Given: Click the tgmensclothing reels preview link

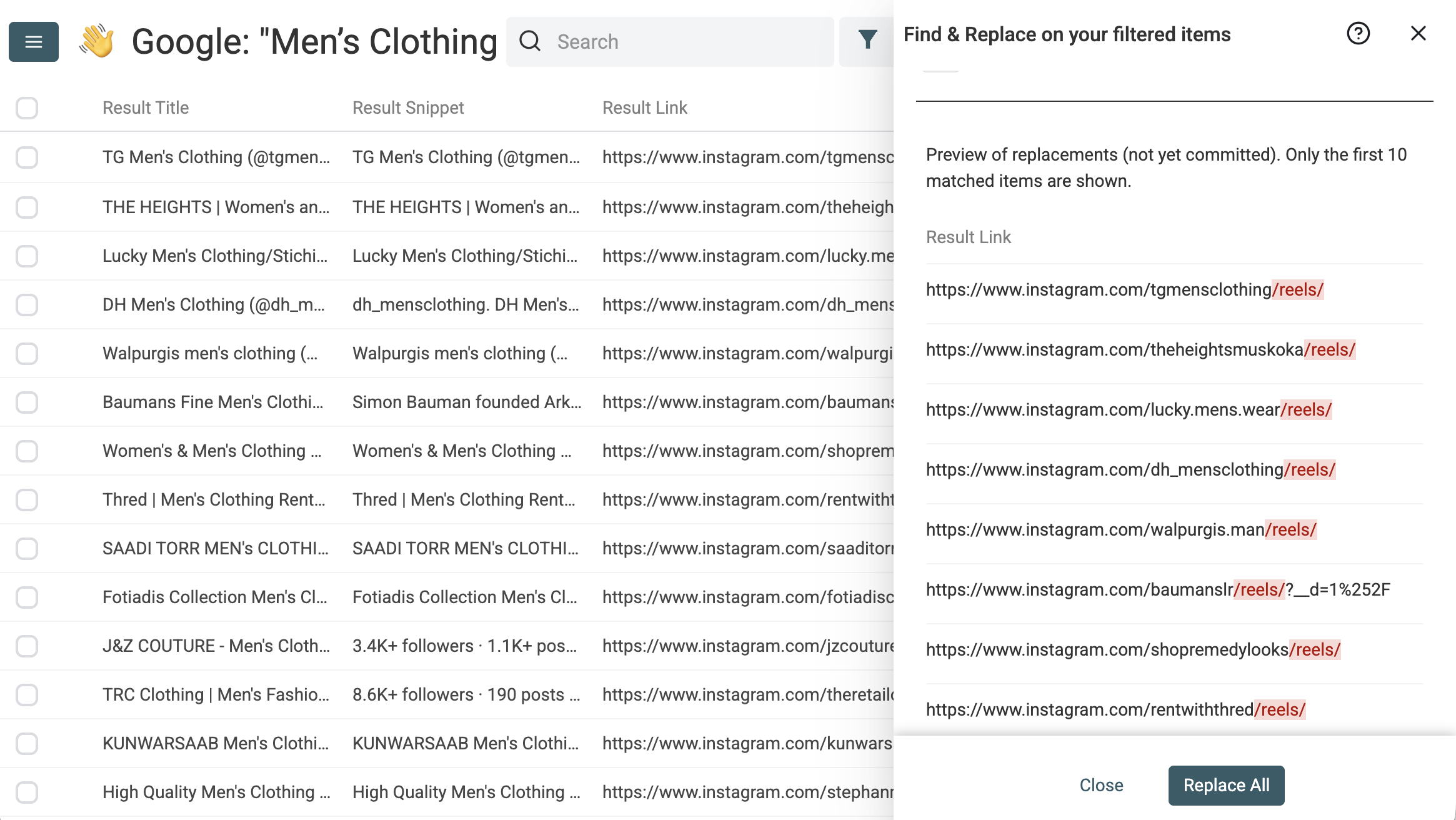Looking at the screenshot, I should (1124, 290).
